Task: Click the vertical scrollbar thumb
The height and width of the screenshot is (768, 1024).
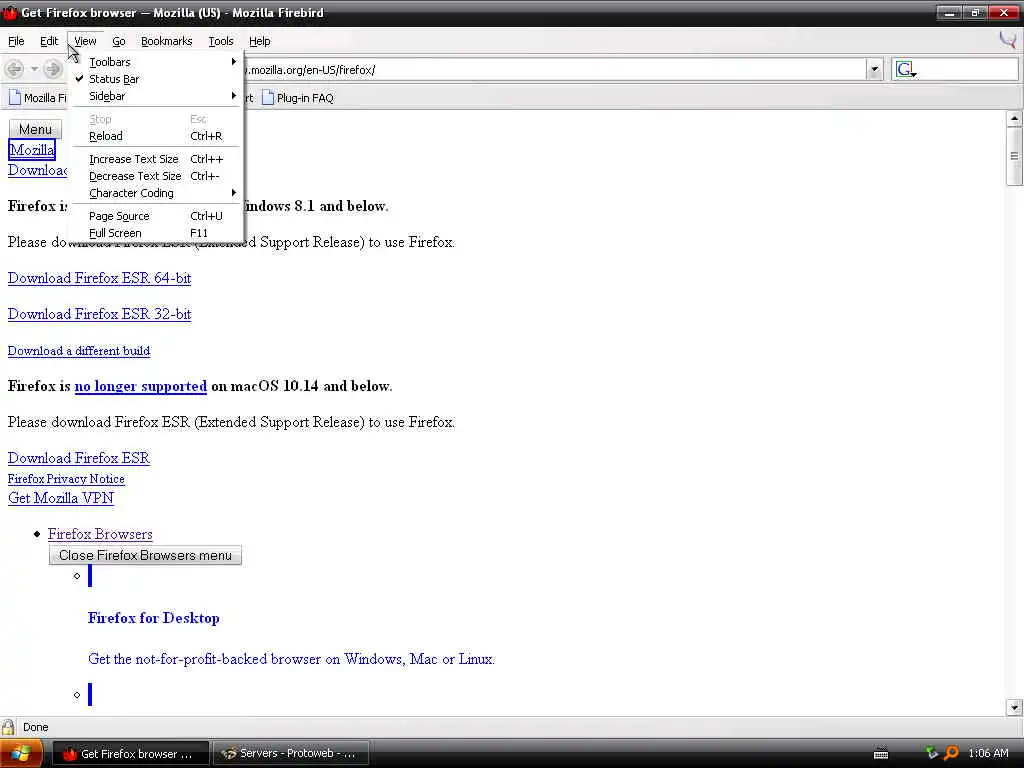Action: [x=1014, y=156]
